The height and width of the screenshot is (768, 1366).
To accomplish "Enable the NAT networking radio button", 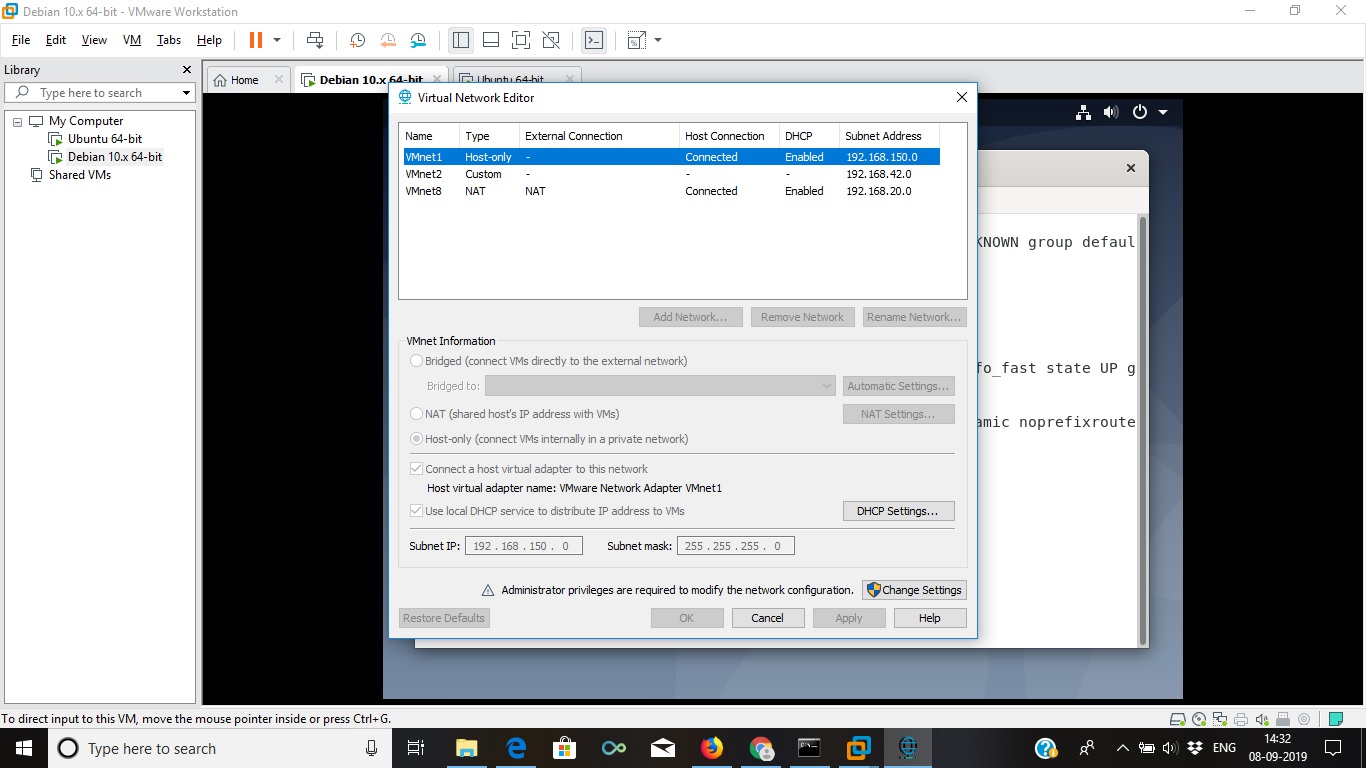I will click(x=416, y=414).
